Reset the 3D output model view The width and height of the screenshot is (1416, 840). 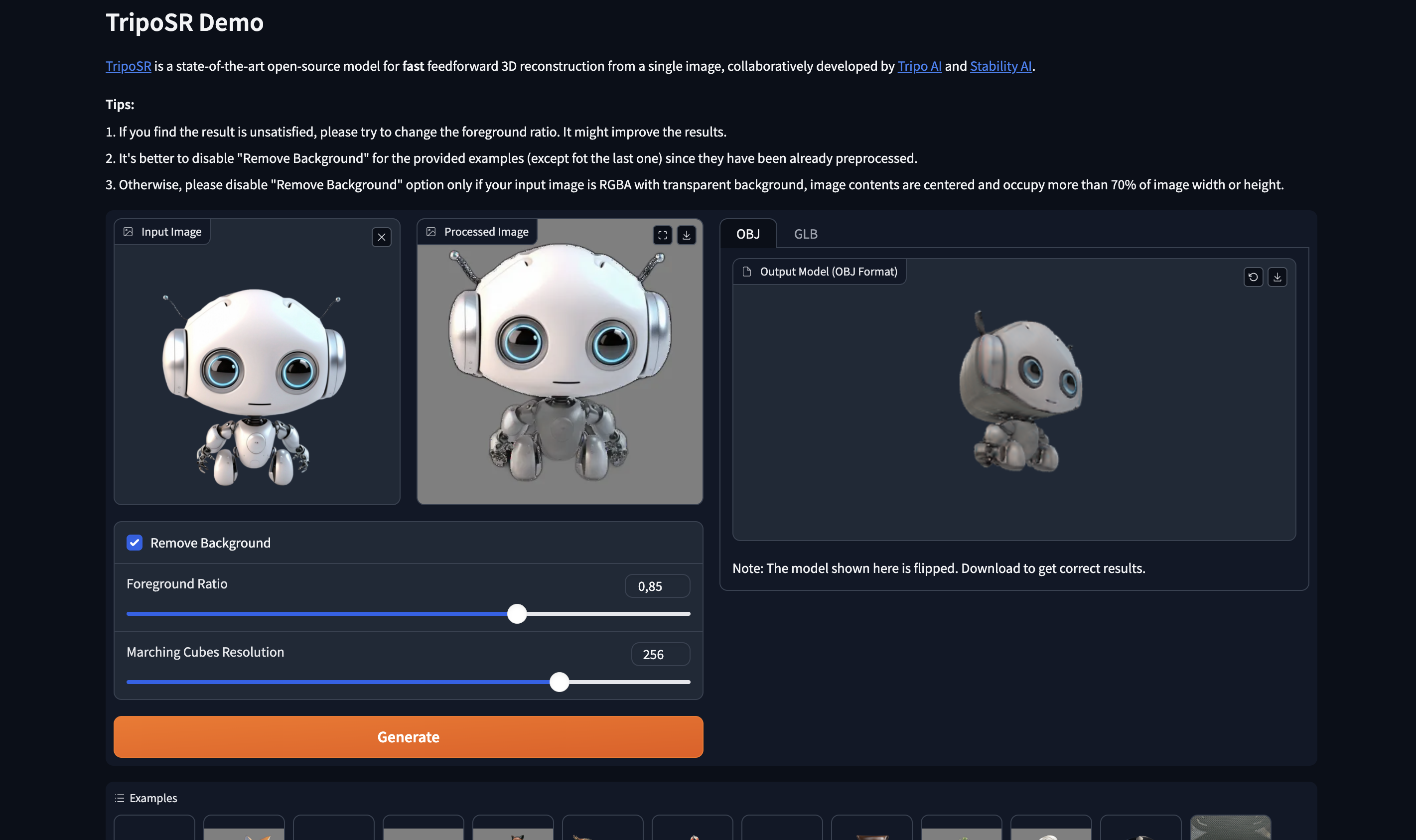coord(1253,277)
